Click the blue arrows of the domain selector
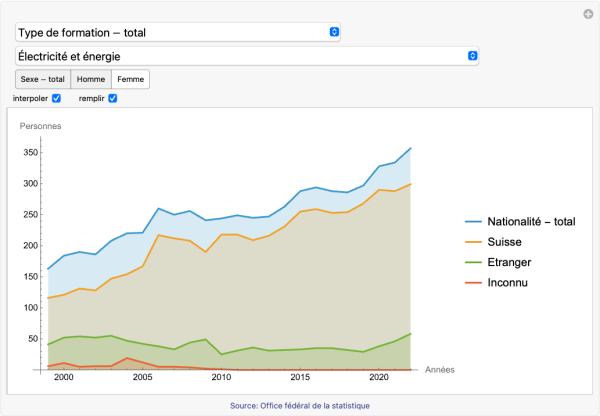 473,56
